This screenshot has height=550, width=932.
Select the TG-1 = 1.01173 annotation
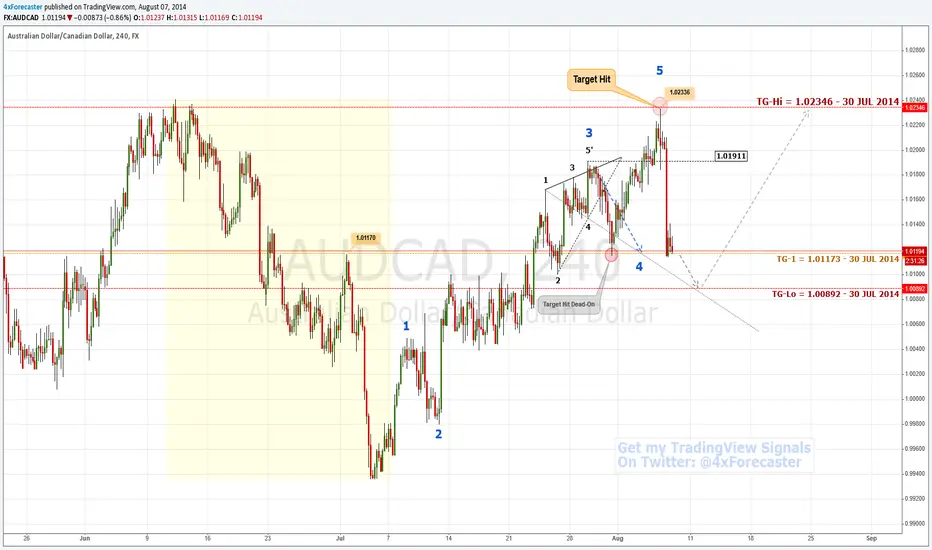tap(837, 259)
